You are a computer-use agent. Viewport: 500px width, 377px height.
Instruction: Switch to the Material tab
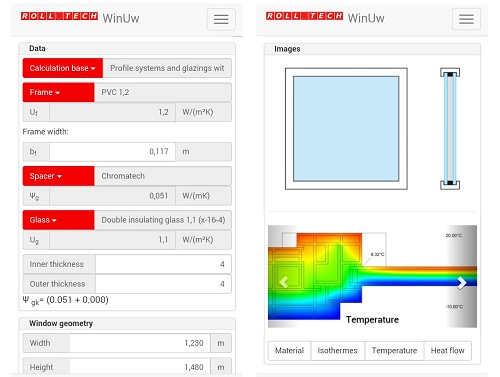(289, 350)
